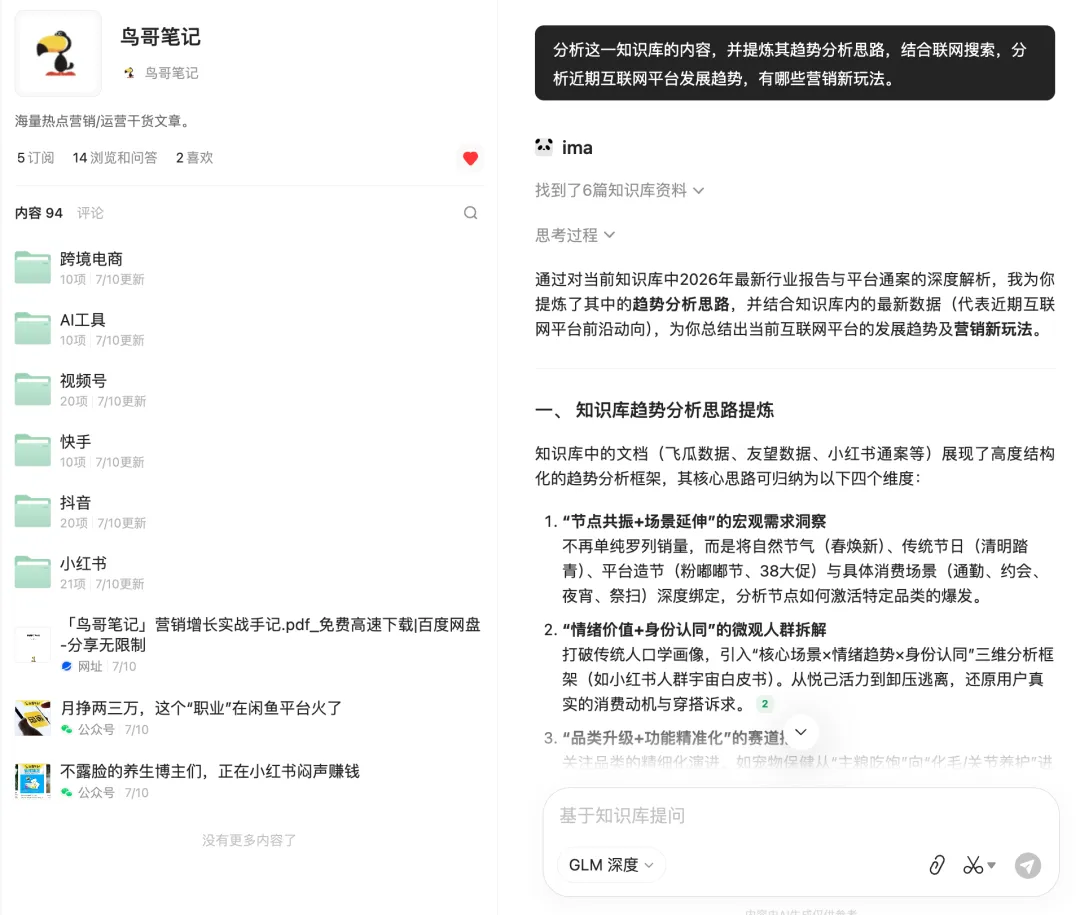The height and width of the screenshot is (915, 1080).
Task: Open the GLM 深度 model dropdown
Action: [x=611, y=865]
